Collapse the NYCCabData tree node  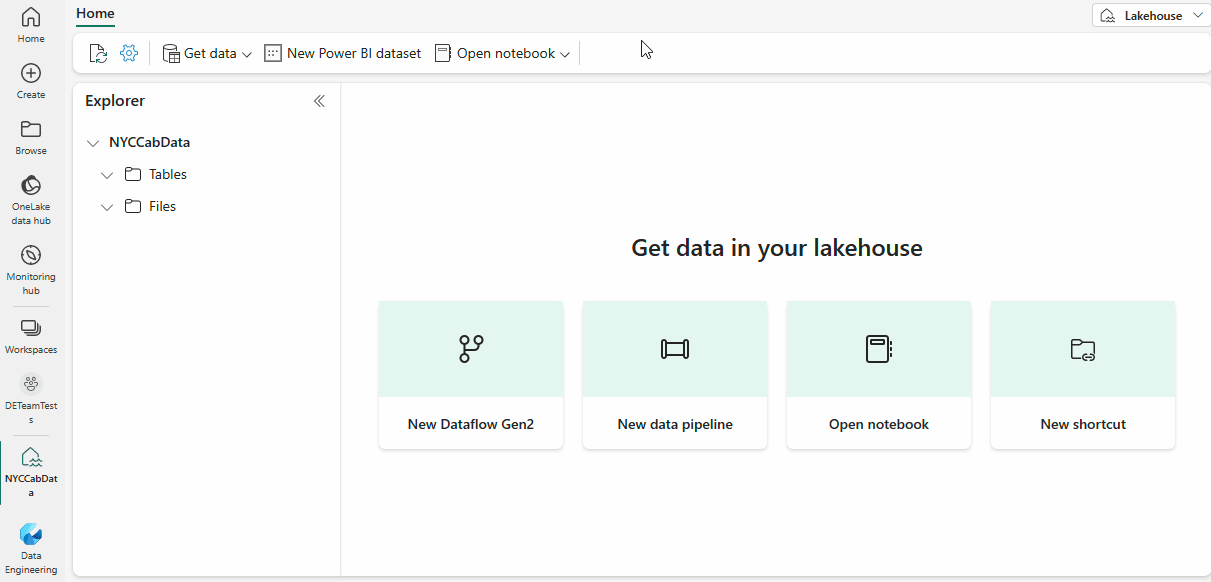(93, 142)
